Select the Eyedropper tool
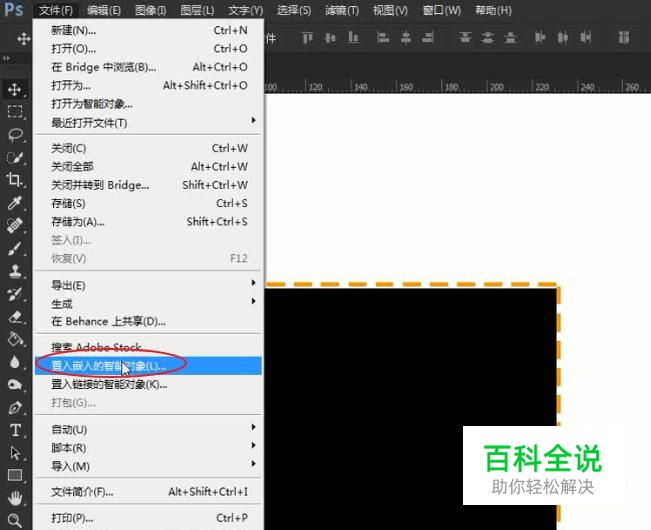 coord(15,203)
